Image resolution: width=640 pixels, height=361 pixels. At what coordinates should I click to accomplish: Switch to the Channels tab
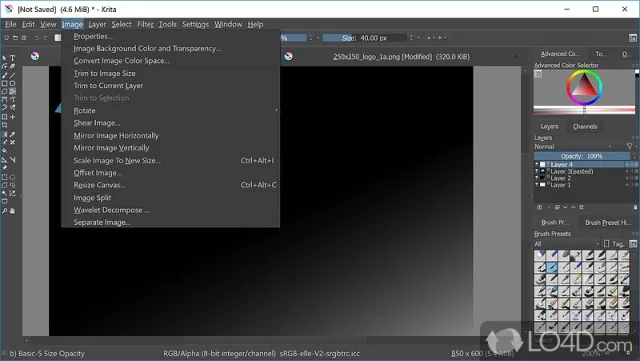tap(584, 127)
